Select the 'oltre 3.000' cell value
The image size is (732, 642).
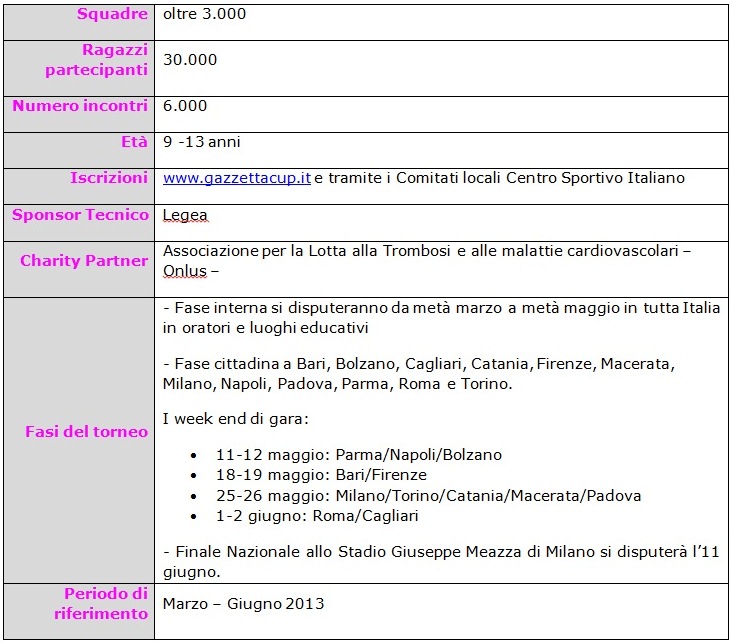(204, 14)
